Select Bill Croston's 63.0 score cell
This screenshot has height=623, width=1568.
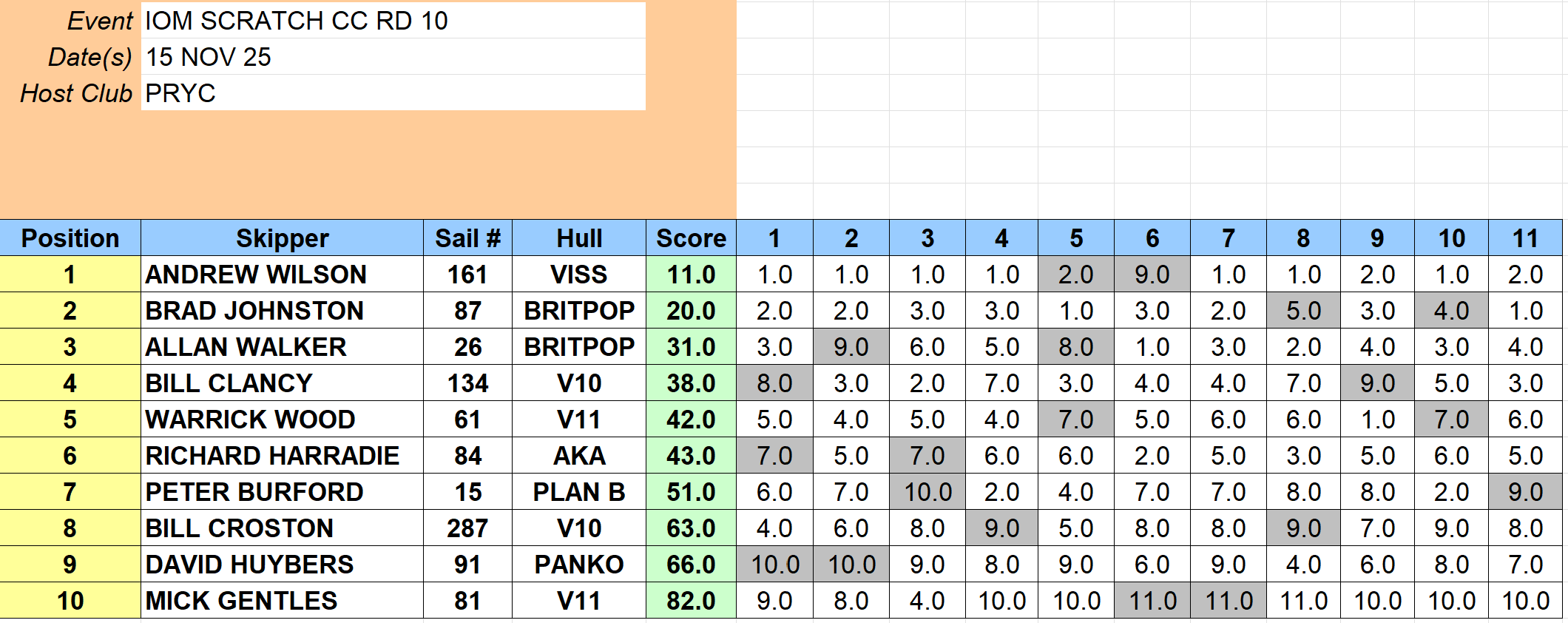(691, 528)
